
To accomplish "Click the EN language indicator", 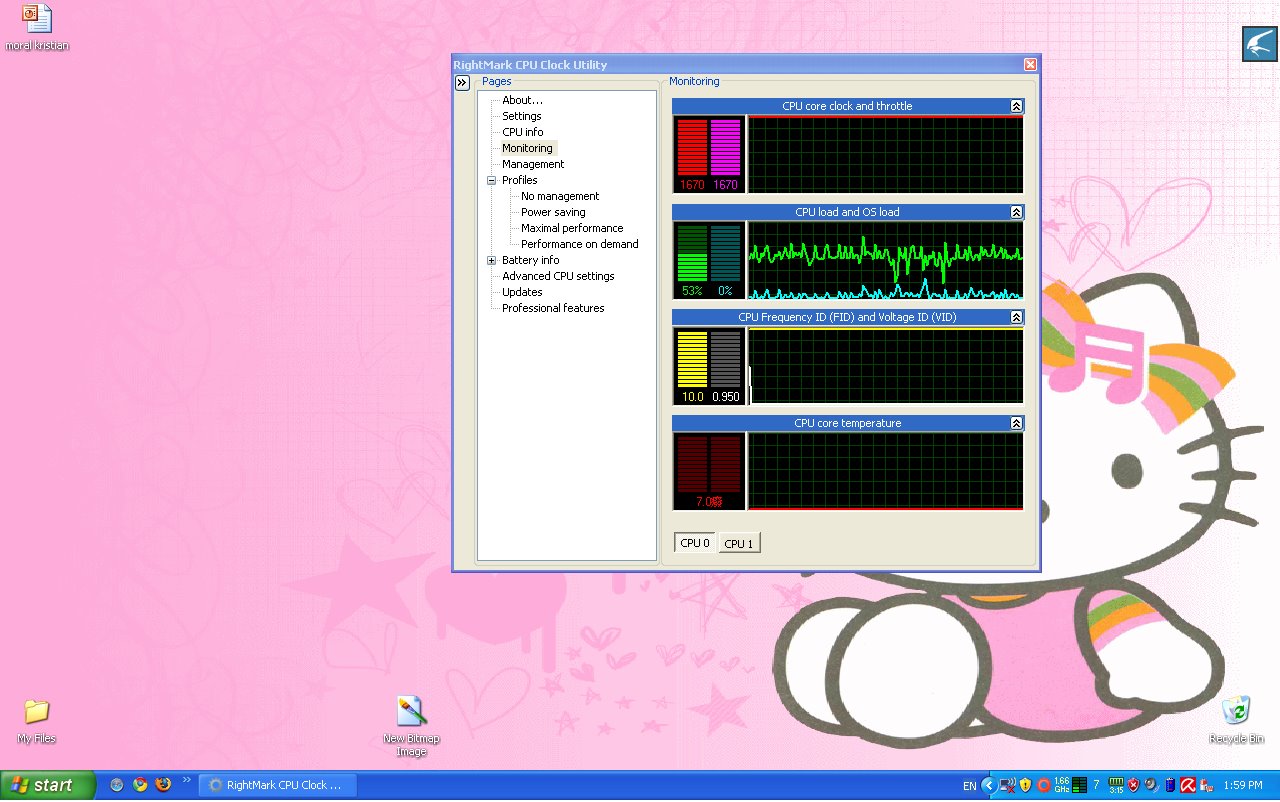I will click(969, 786).
